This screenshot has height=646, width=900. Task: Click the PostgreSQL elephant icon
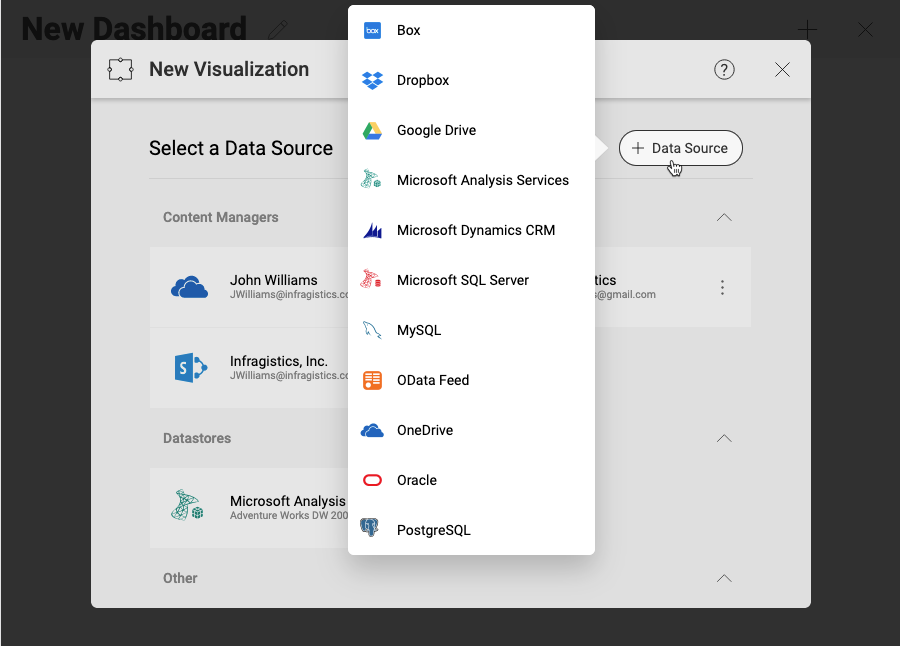pyautogui.click(x=370, y=530)
